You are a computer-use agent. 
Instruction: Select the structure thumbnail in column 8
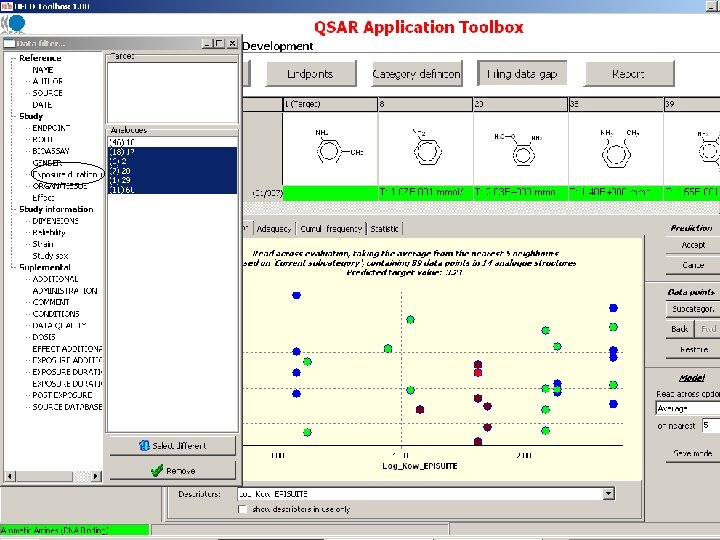coord(425,148)
